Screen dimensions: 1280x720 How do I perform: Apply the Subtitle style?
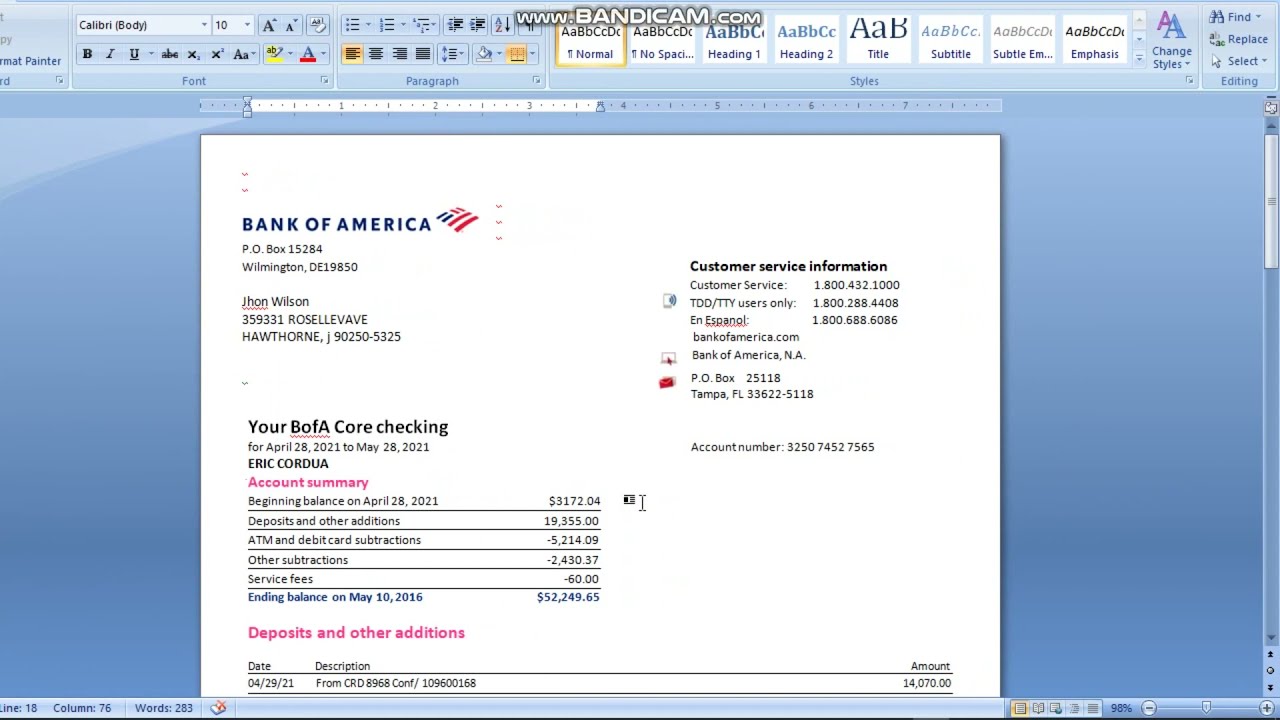click(x=950, y=40)
